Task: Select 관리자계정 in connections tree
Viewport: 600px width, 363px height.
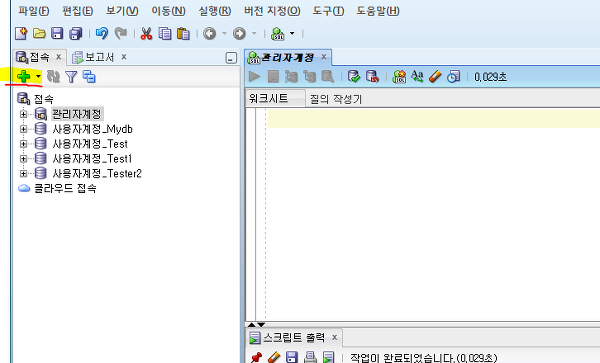Action: [77, 114]
